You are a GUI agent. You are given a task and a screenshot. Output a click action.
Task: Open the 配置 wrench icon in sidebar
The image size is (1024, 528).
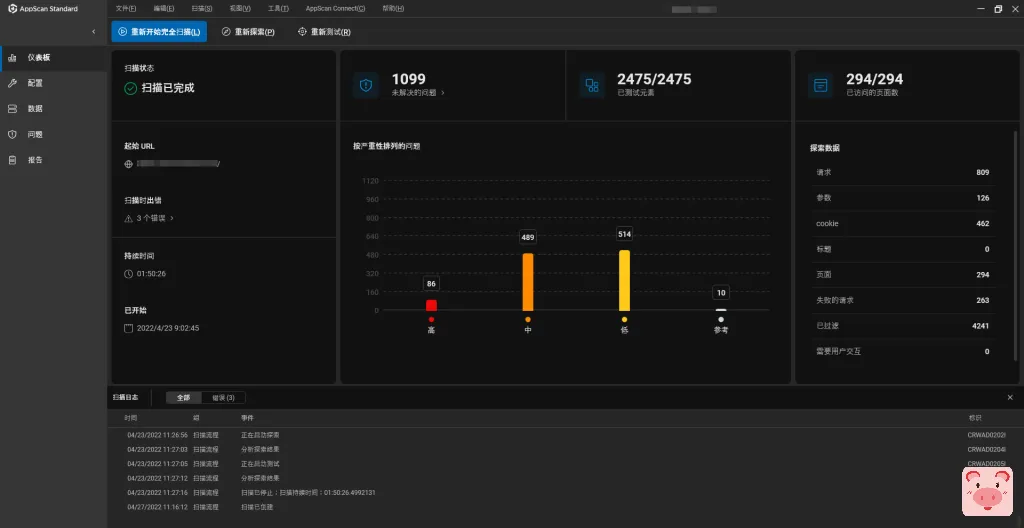[x=12, y=83]
